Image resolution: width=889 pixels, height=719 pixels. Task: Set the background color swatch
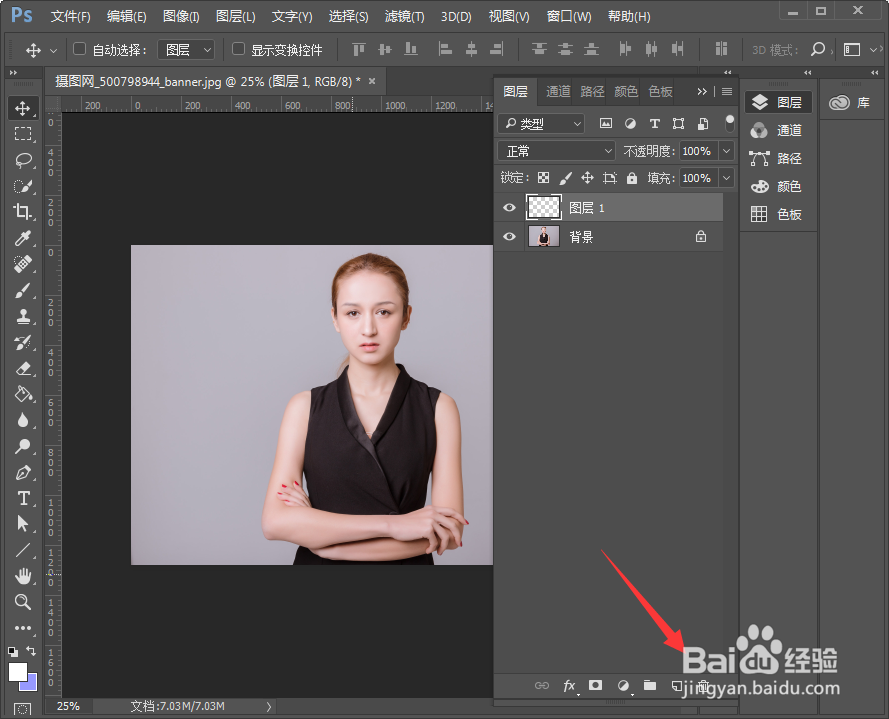tap(31, 685)
